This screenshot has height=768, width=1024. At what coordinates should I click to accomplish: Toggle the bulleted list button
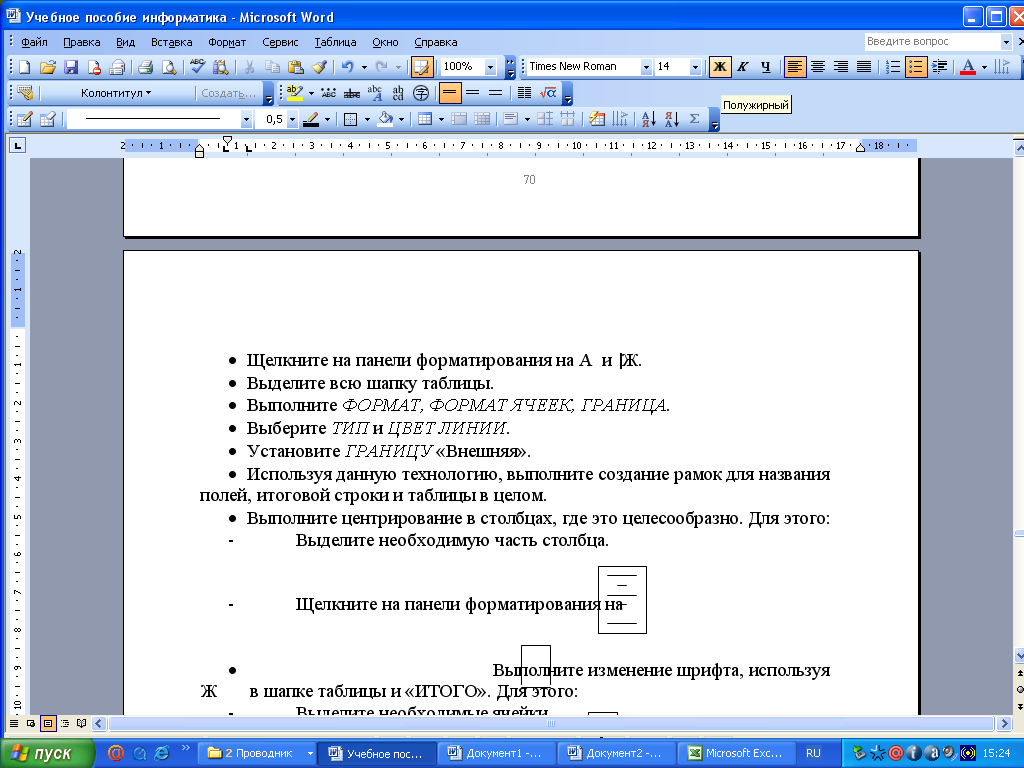pyautogui.click(x=916, y=67)
